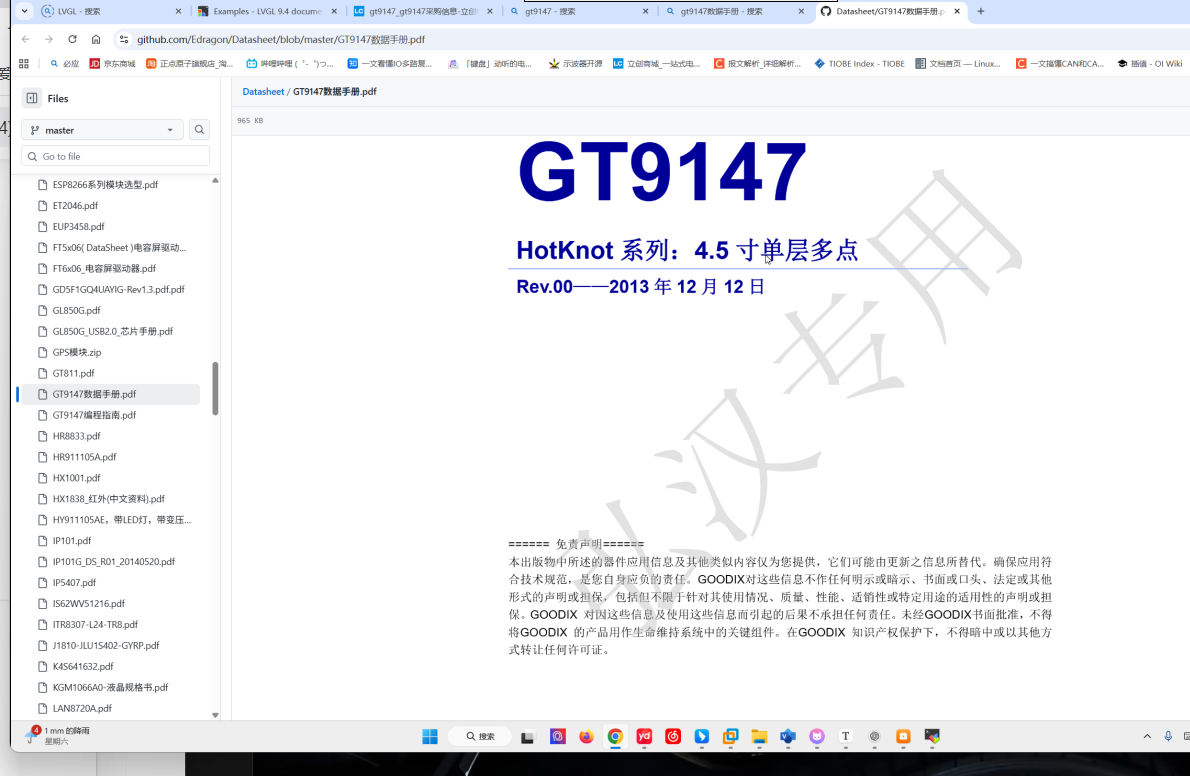Select GPS模块.zip file

[77, 352]
